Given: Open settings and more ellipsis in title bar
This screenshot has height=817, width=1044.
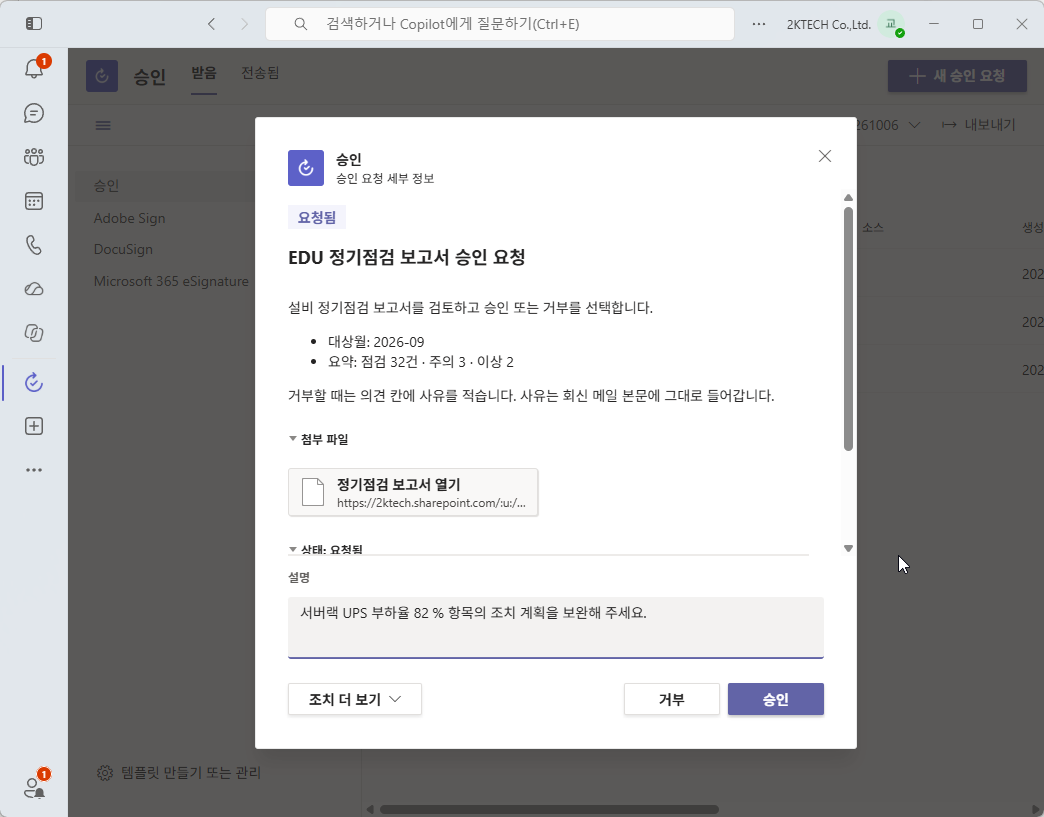Looking at the screenshot, I should pos(758,24).
